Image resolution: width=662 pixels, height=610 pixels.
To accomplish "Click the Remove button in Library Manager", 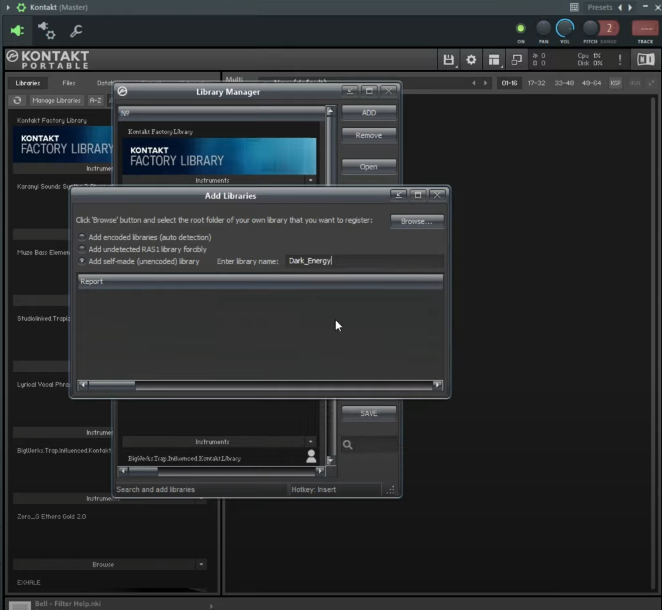I will 369,136.
